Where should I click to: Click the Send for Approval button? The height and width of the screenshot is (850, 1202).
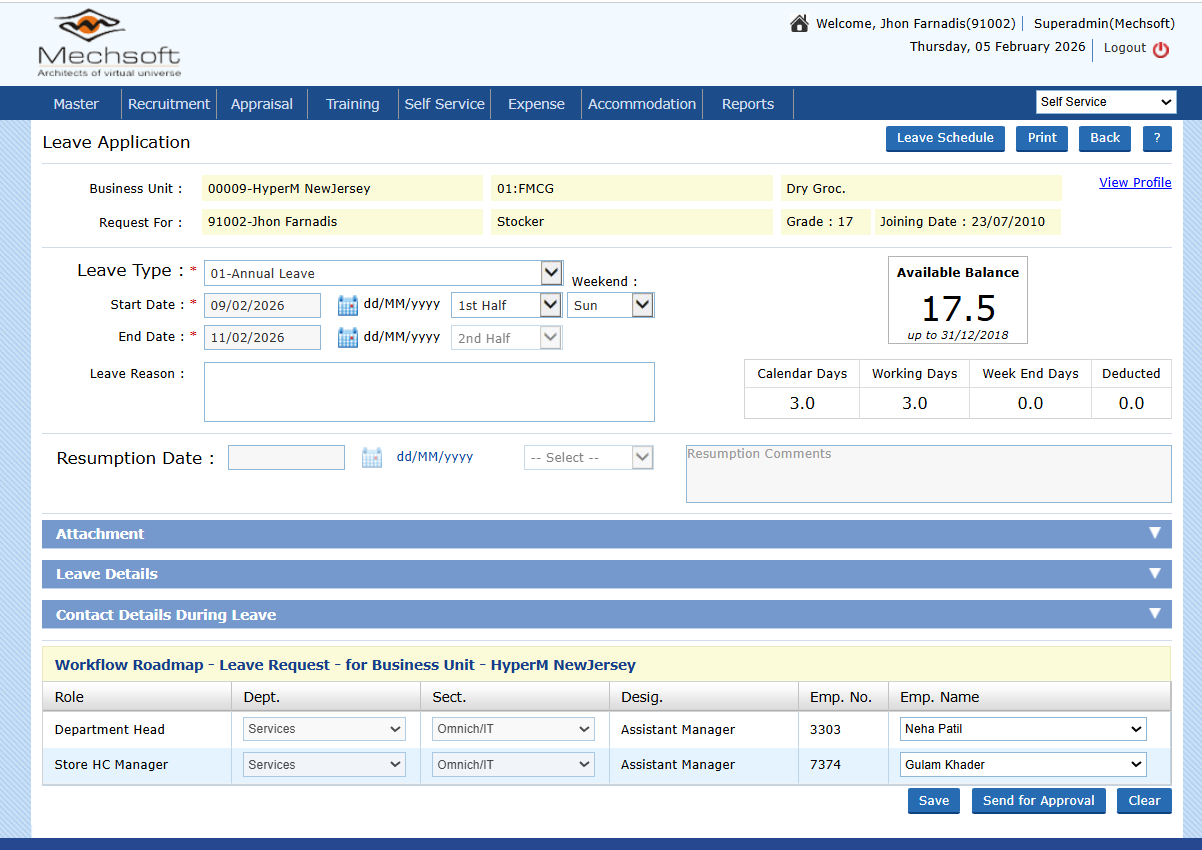tap(1038, 801)
